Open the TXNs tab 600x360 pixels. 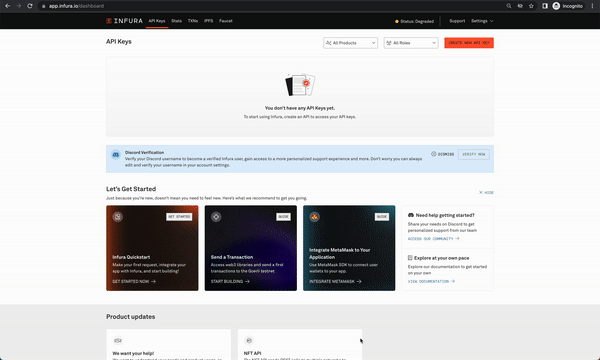click(x=193, y=21)
